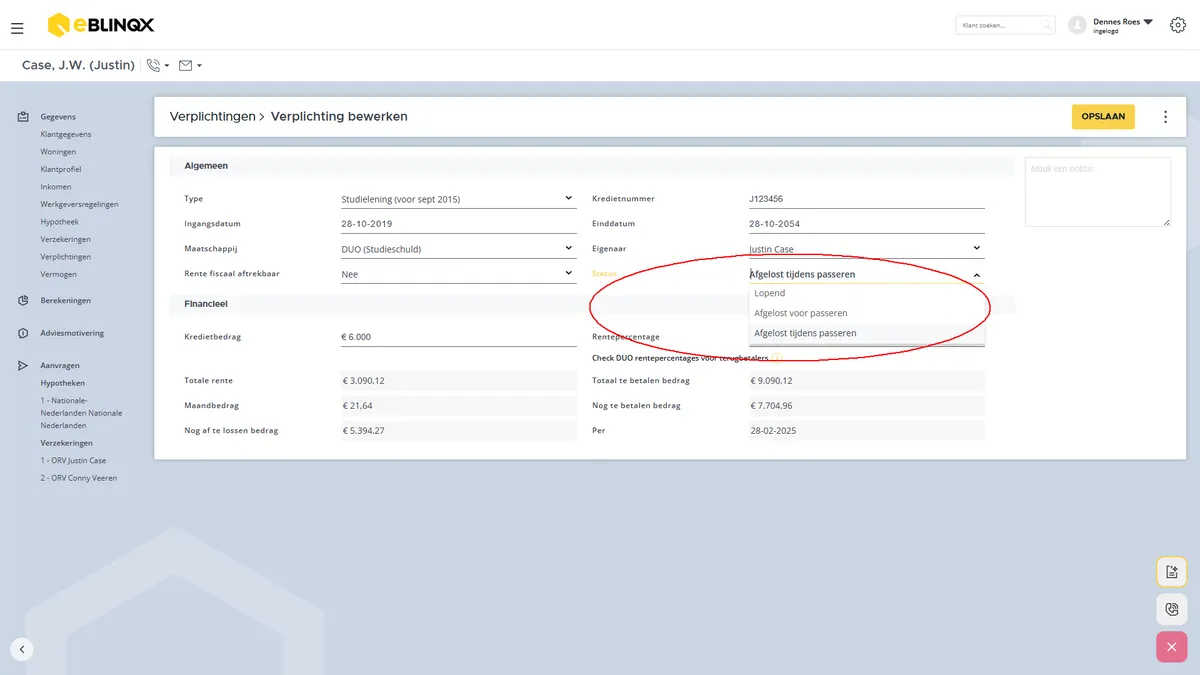This screenshot has height=675, width=1200.
Task: Open the three-dot more options menu
Action: [x=1165, y=117]
